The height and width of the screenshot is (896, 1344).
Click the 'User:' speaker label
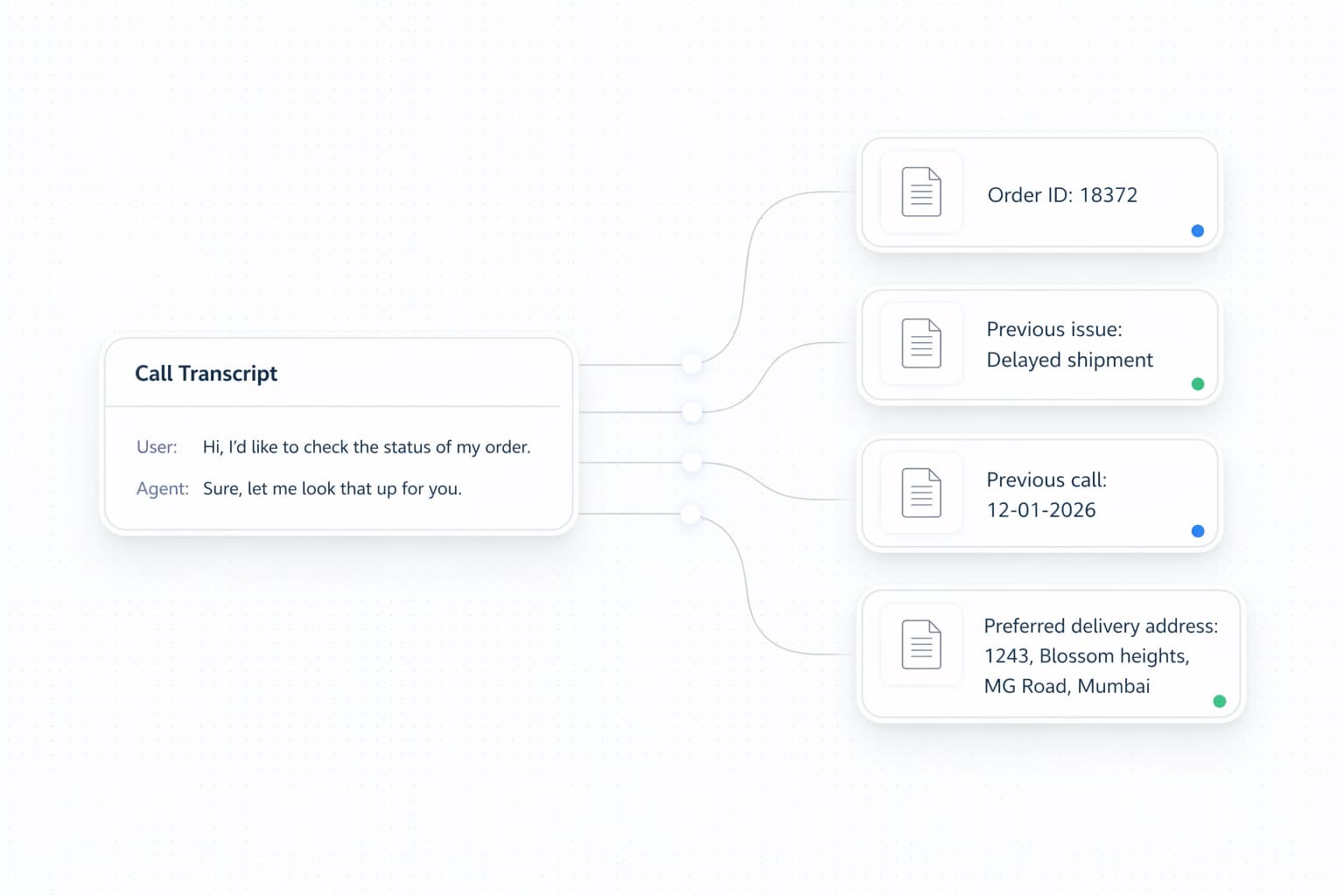(x=157, y=447)
